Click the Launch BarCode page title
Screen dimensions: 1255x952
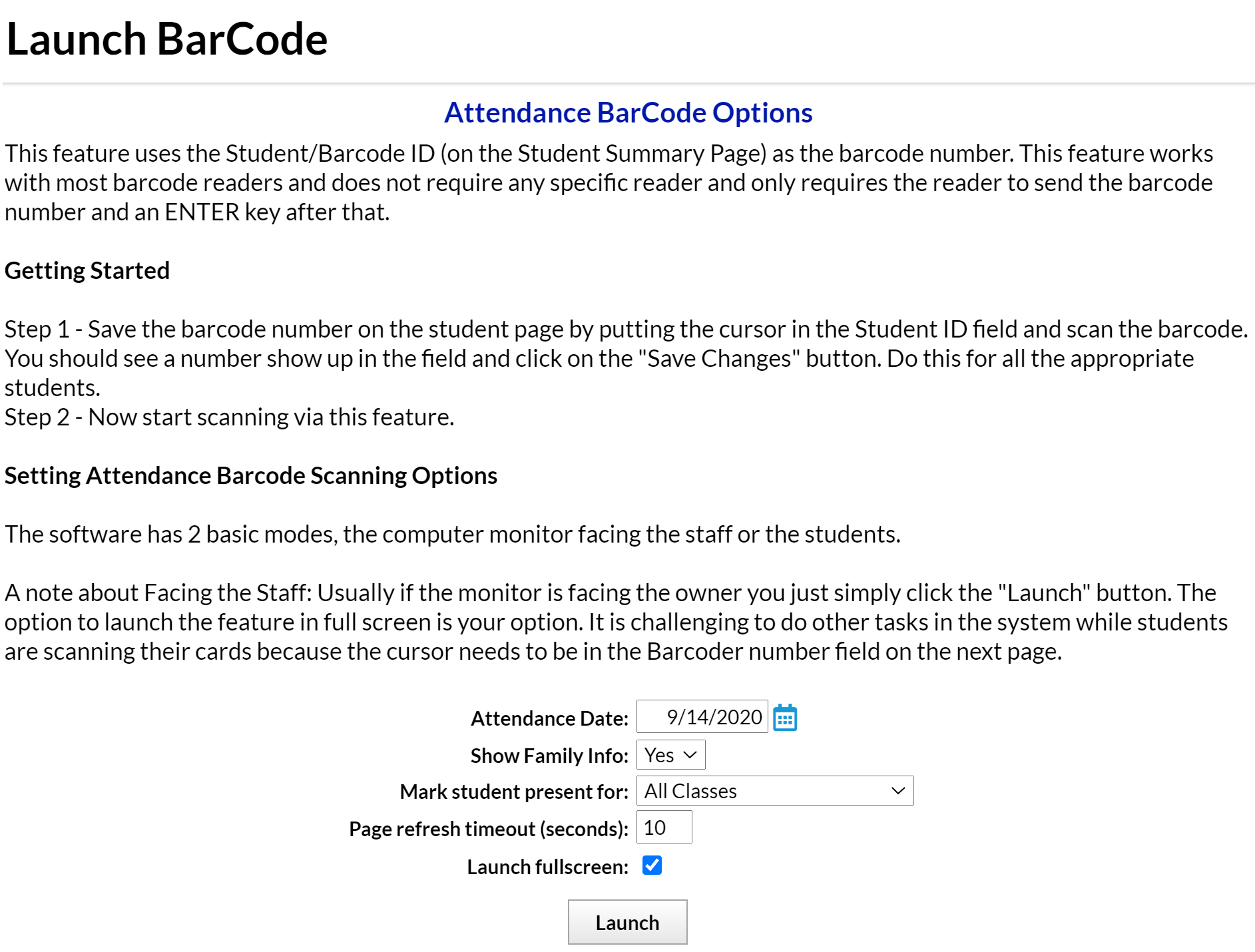coord(166,39)
